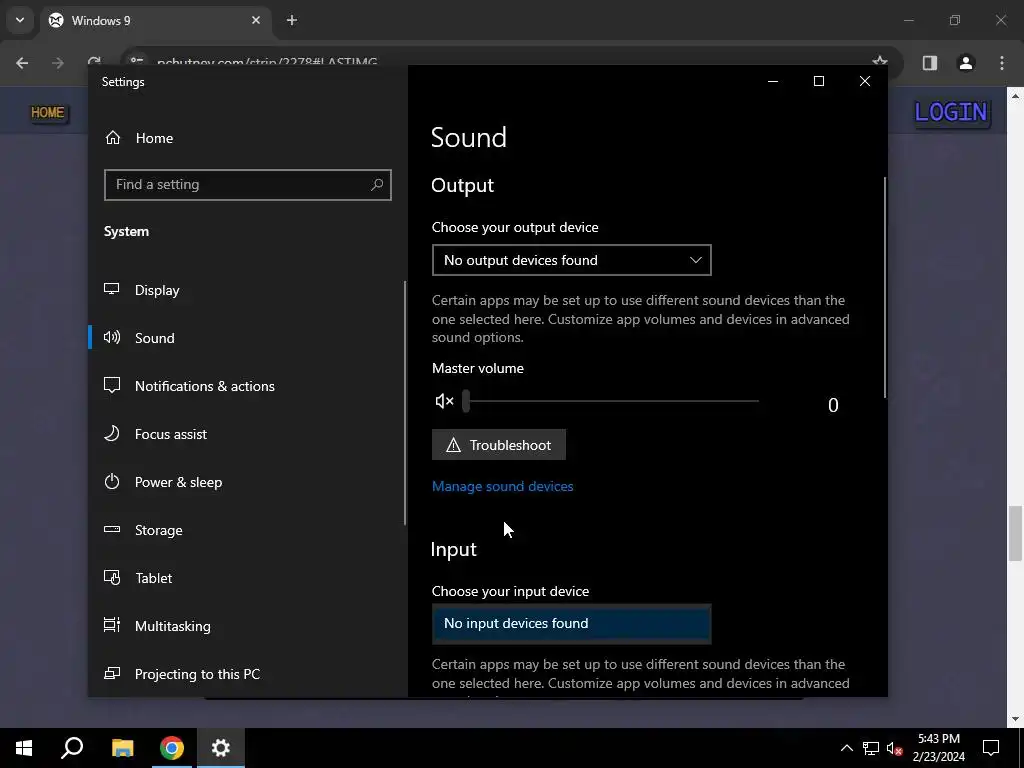Open Projecting to this PC settings
Viewport: 1024px width, 768px height.
(197, 674)
